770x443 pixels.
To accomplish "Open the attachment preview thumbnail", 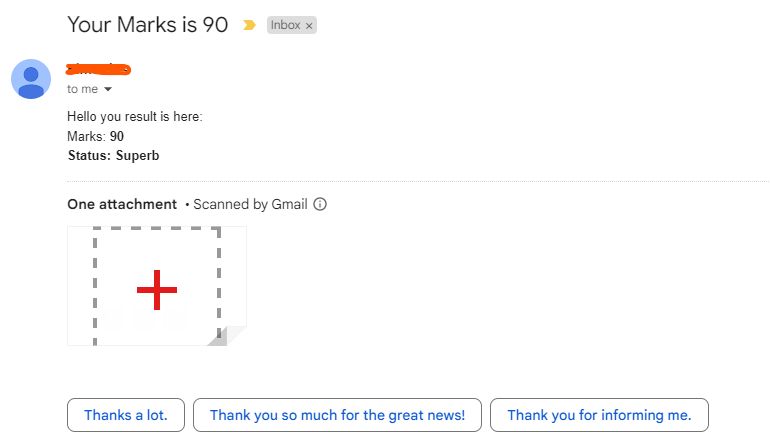I will tap(156, 286).
